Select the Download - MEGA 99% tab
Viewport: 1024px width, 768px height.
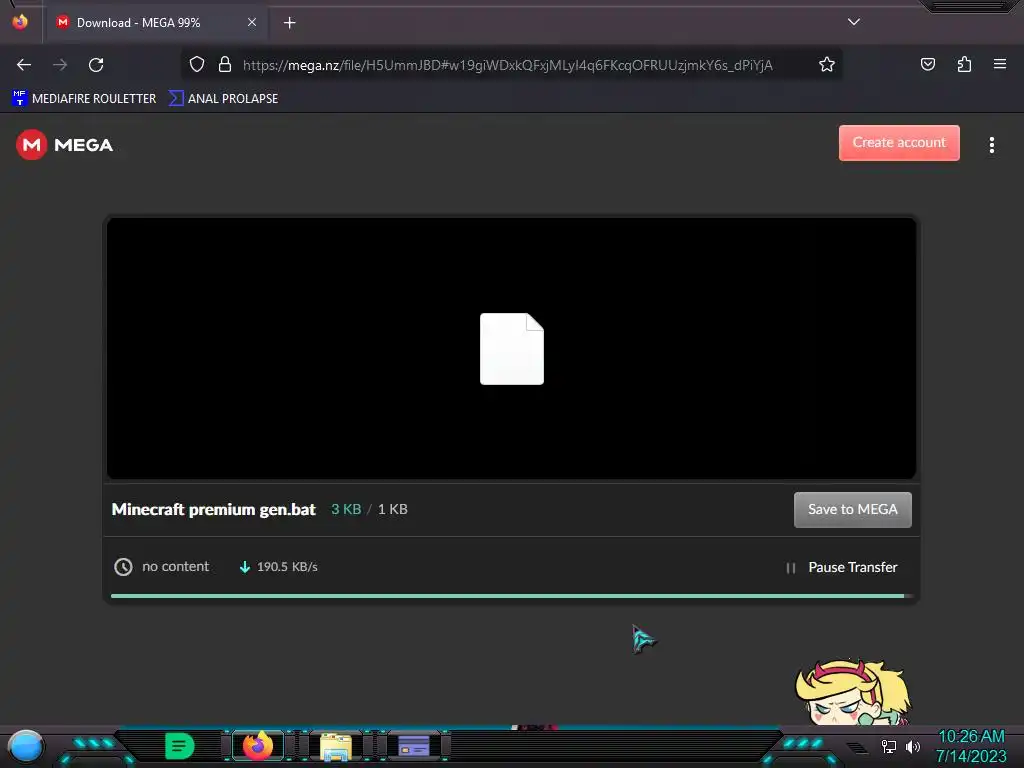pos(155,22)
